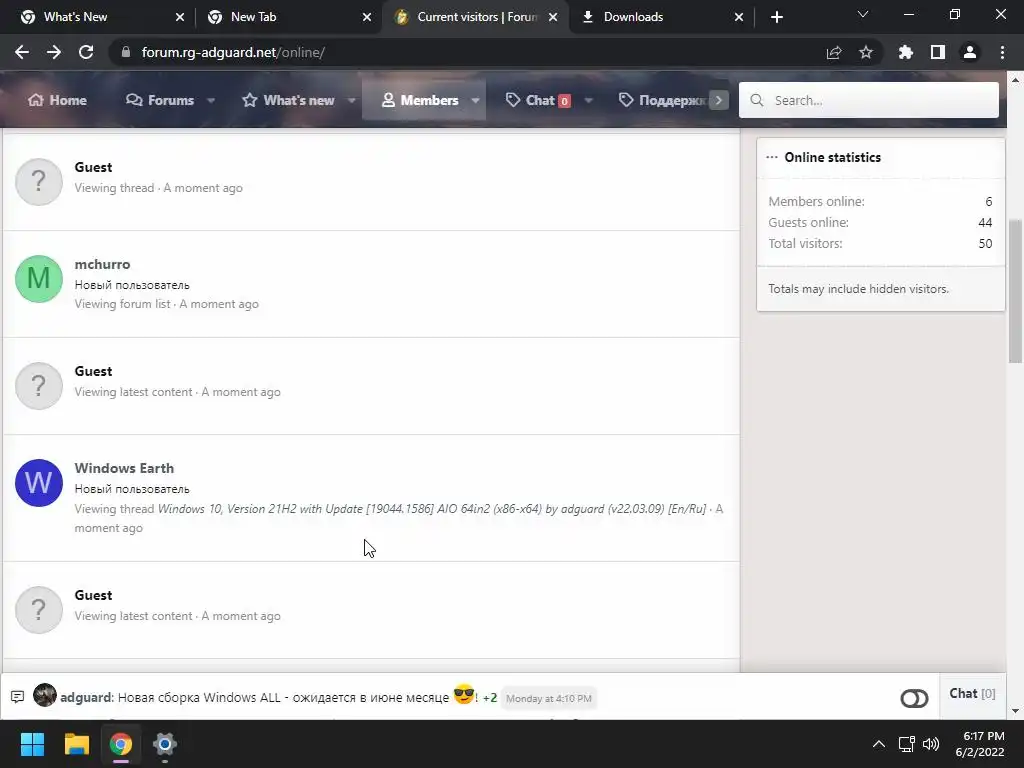This screenshot has width=1024, height=768.
Task: Switch to the Downloads tab
Action: pos(662,17)
